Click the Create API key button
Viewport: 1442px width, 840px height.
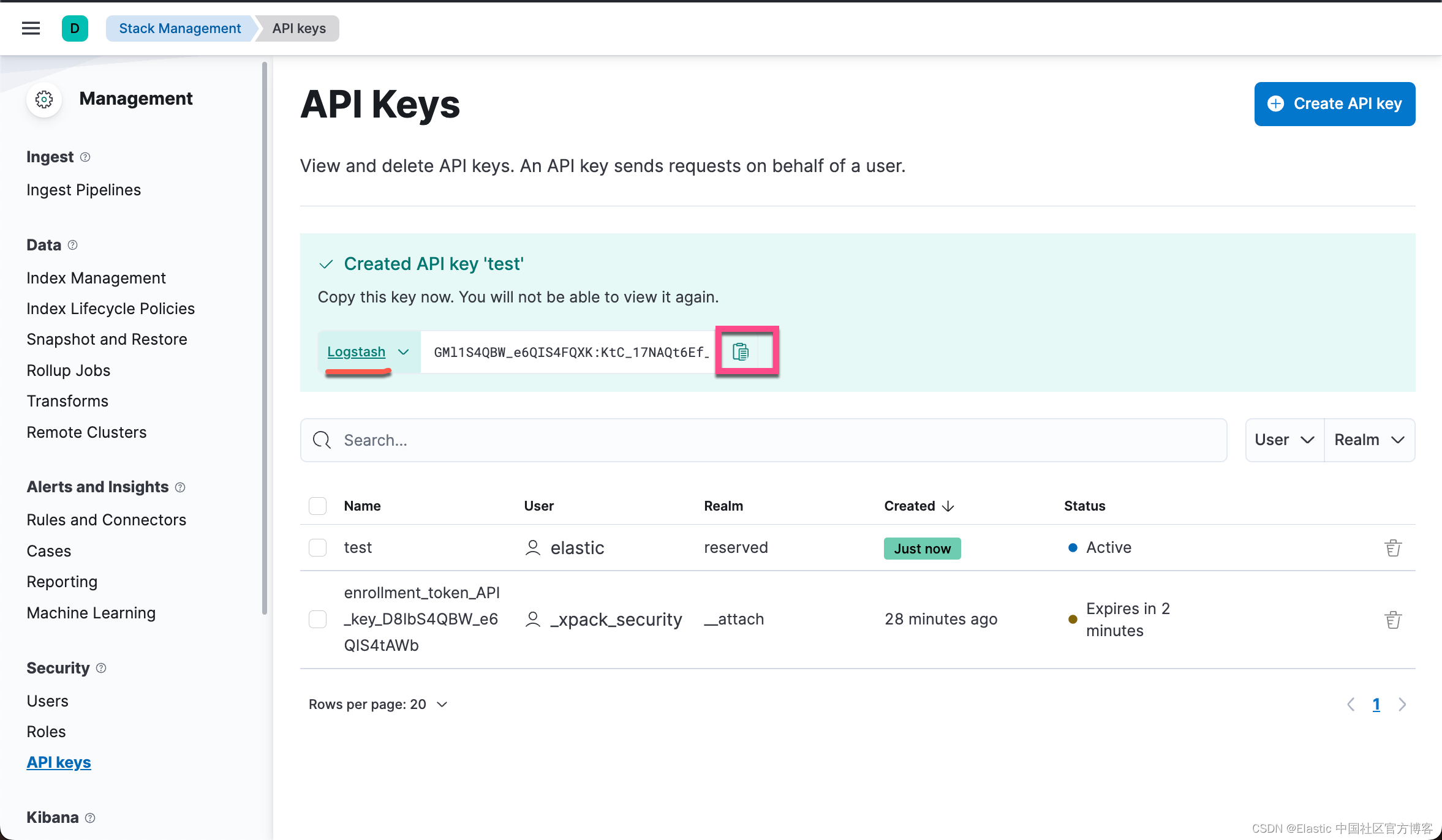(1334, 104)
